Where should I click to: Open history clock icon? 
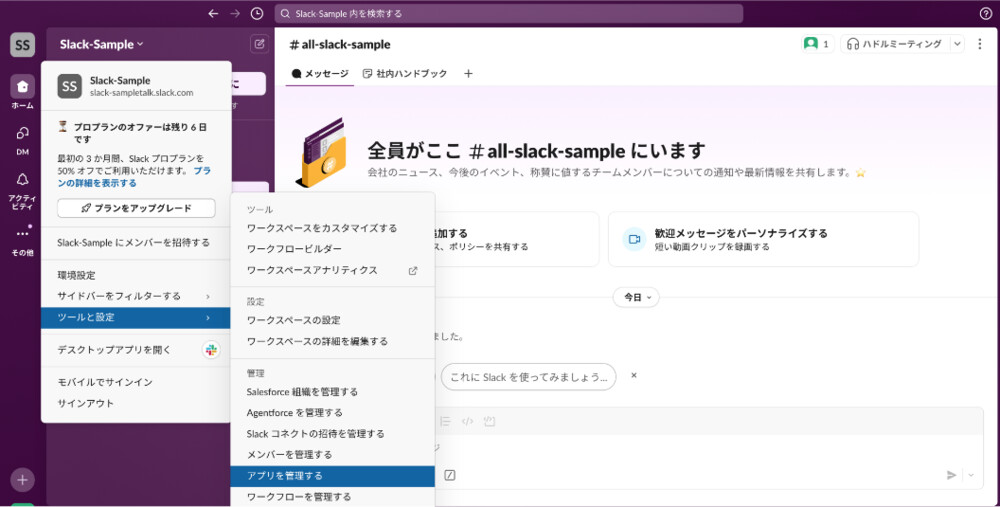pyautogui.click(x=256, y=13)
